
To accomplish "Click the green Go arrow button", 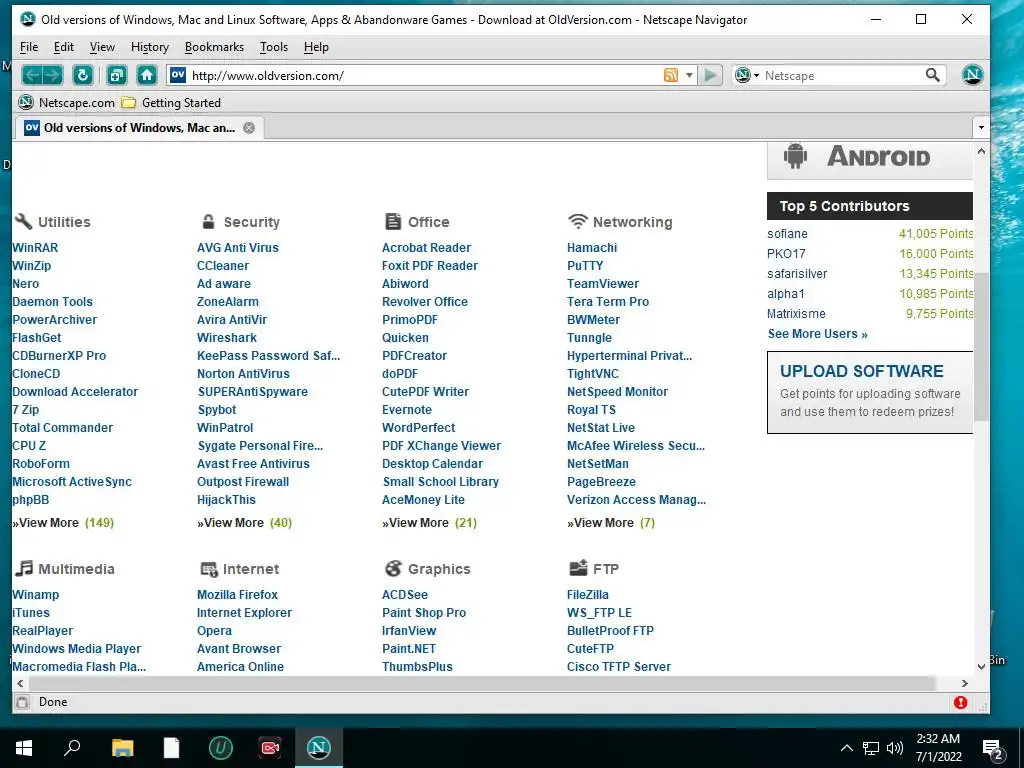I will click(710, 75).
